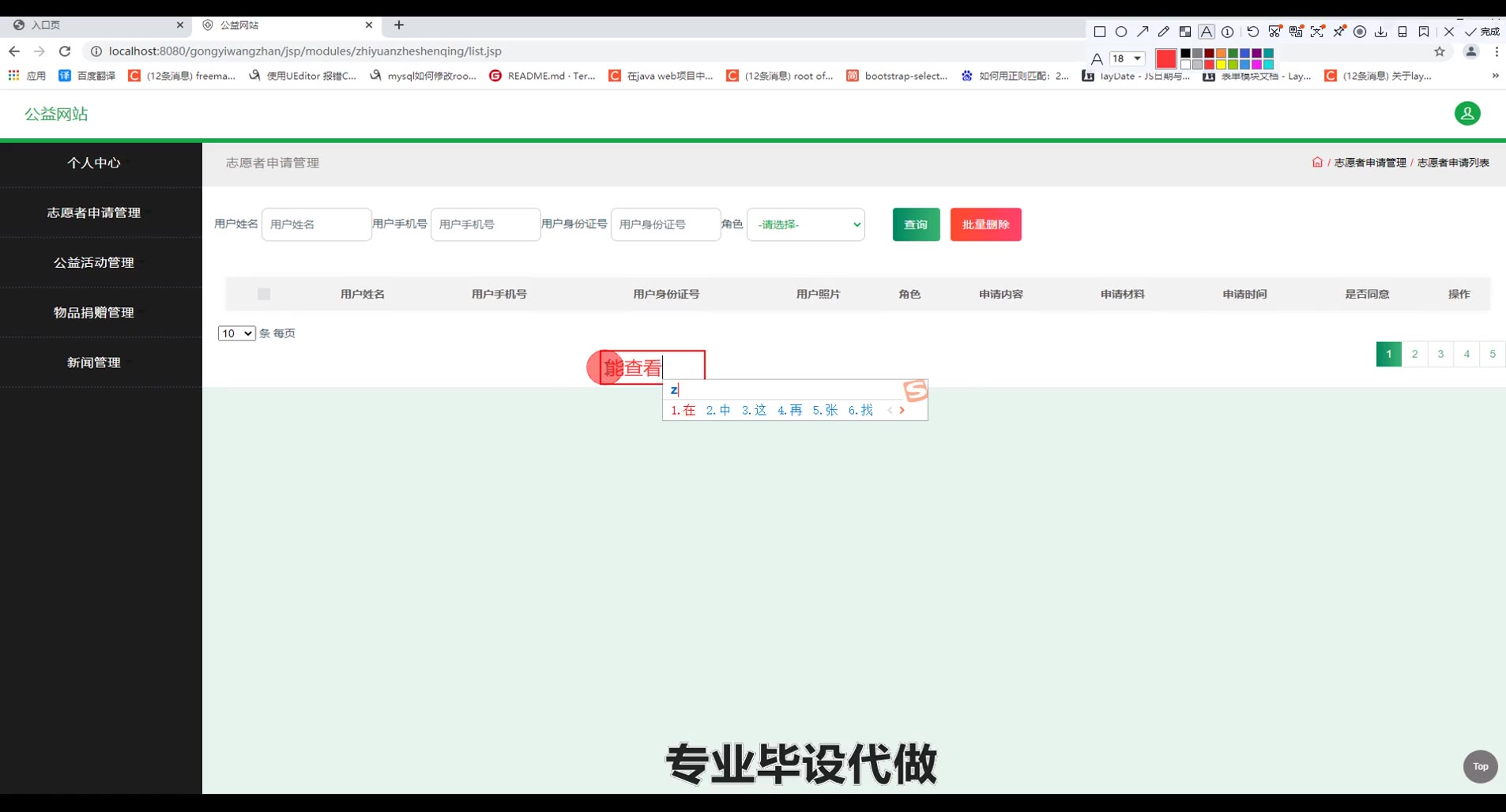Open the font size 18 dropdown
The width and height of the screenshot is (1506, 812).
point(1127,58)
